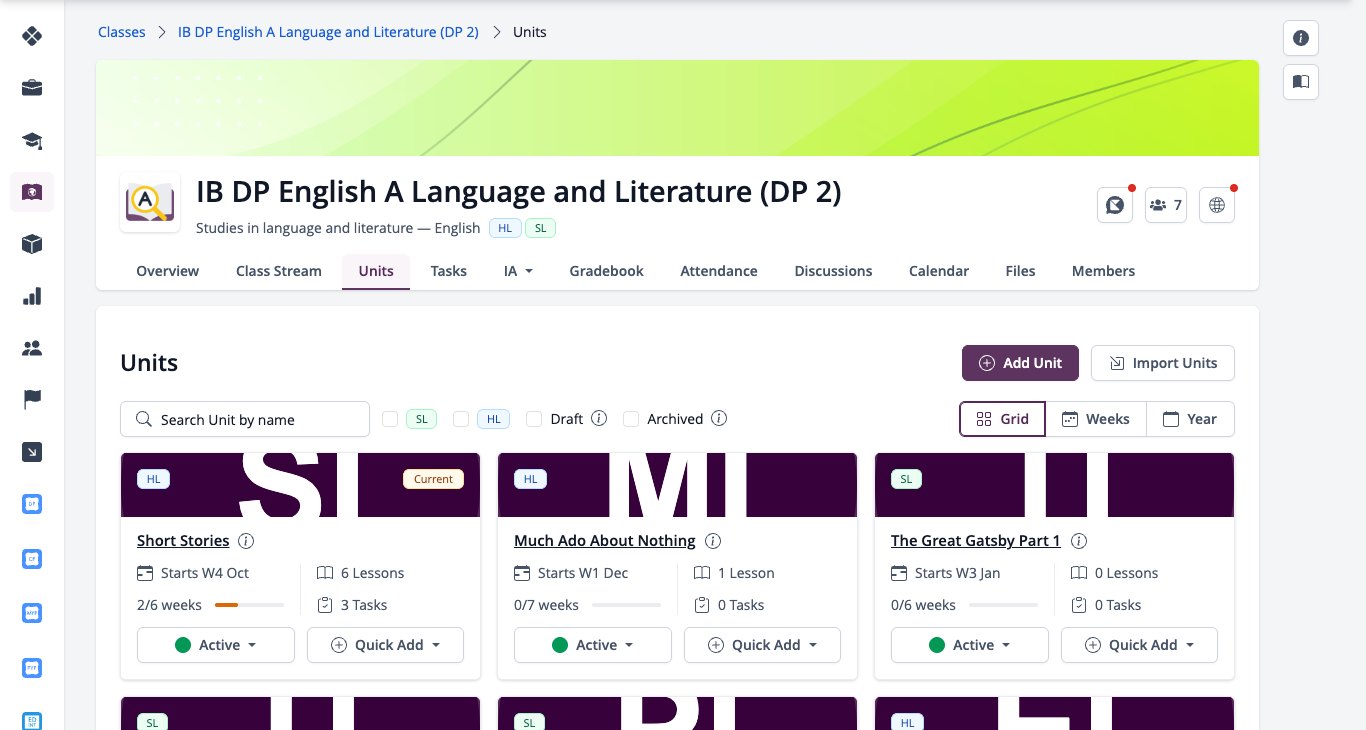Click info icon beside Short Stories title
The width and height of the screenshot is (1366, 730).
pyautogui.click(x=246, y=541)
